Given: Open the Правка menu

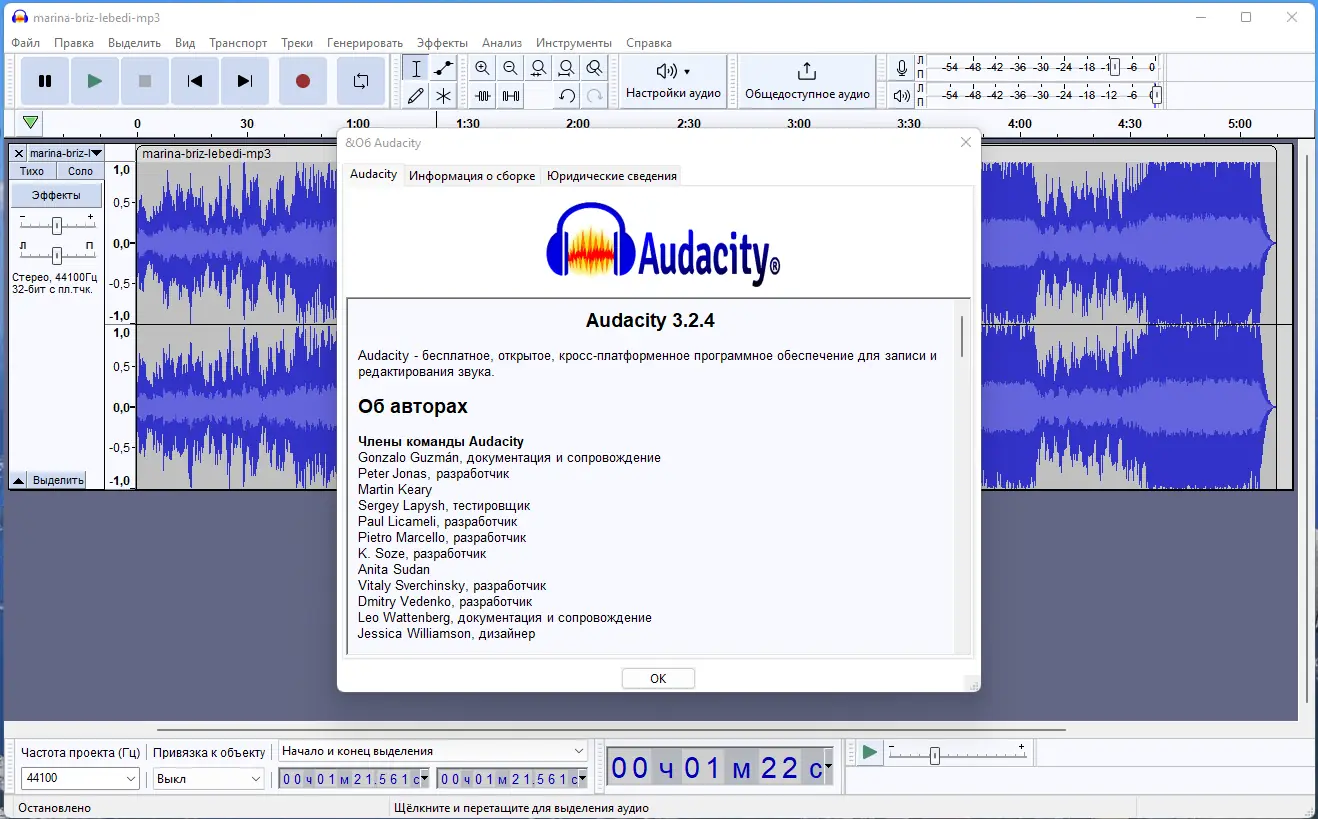Looking at the screenshot, I should tap(74, 43).
